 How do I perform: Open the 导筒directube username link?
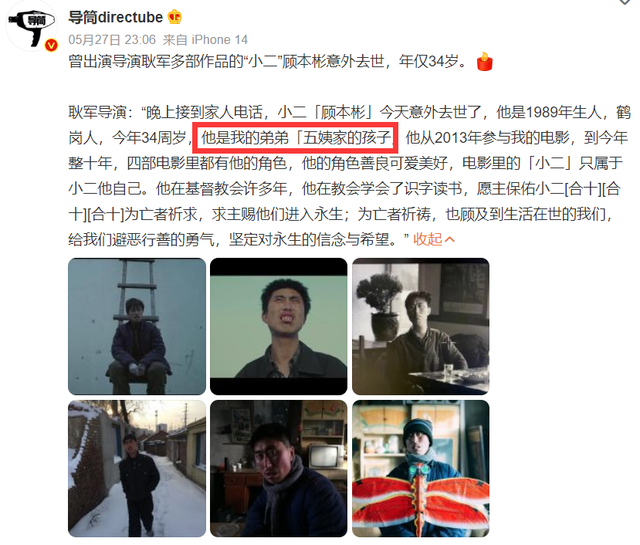116,18
